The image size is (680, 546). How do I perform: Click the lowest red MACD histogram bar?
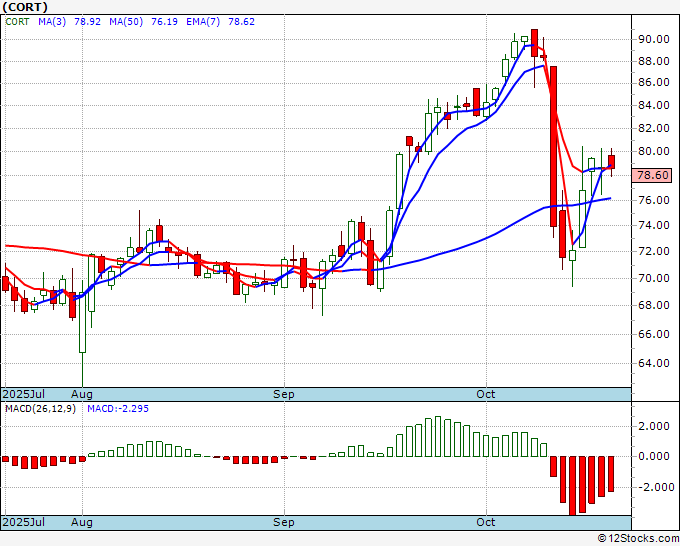pyautogui.click(x=572, y=486)
